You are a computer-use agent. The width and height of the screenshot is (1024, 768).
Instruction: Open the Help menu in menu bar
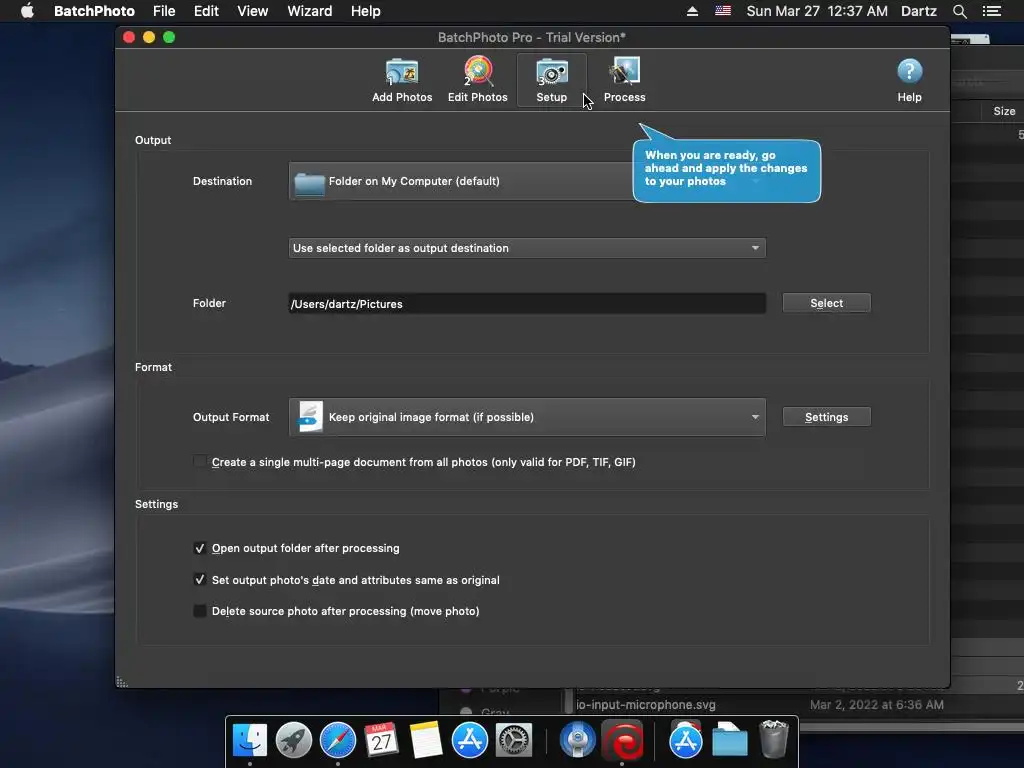[366, 11]
